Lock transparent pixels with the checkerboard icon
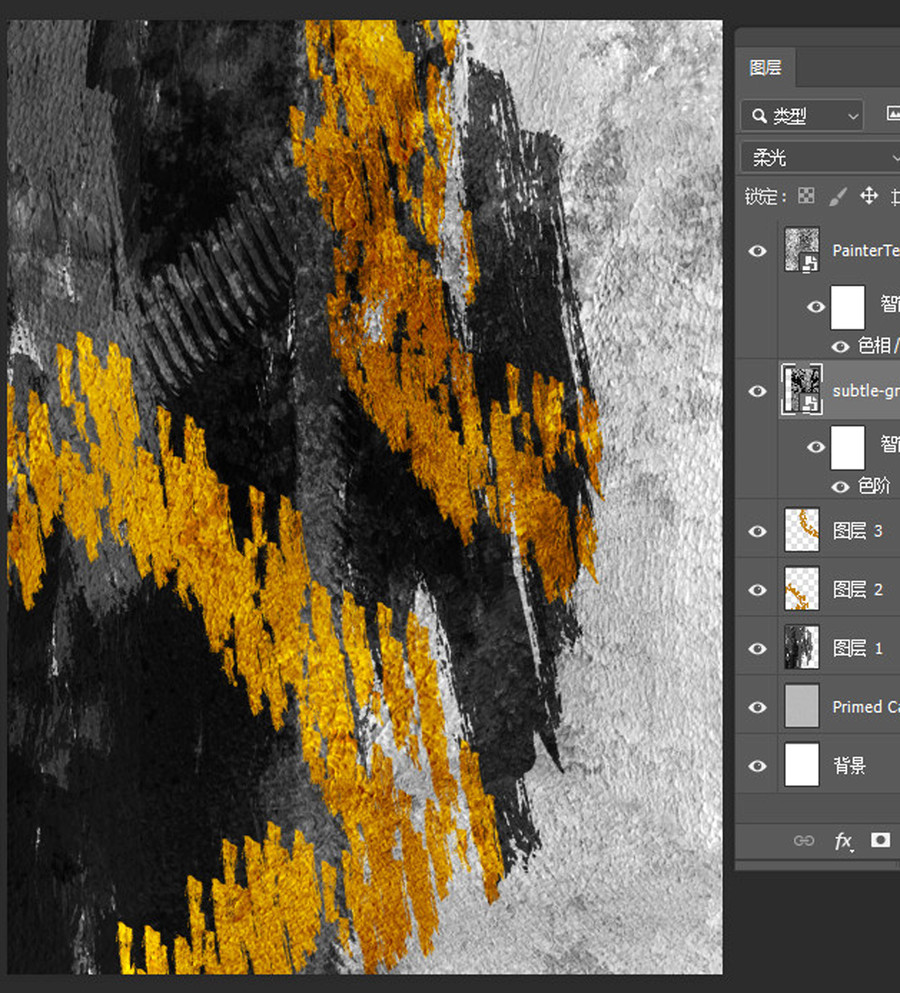 (x=806, y=196)
